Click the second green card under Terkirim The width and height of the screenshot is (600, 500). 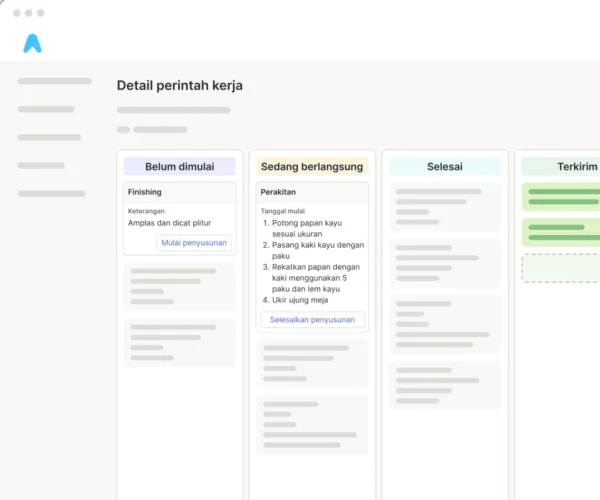coord(561,232)
